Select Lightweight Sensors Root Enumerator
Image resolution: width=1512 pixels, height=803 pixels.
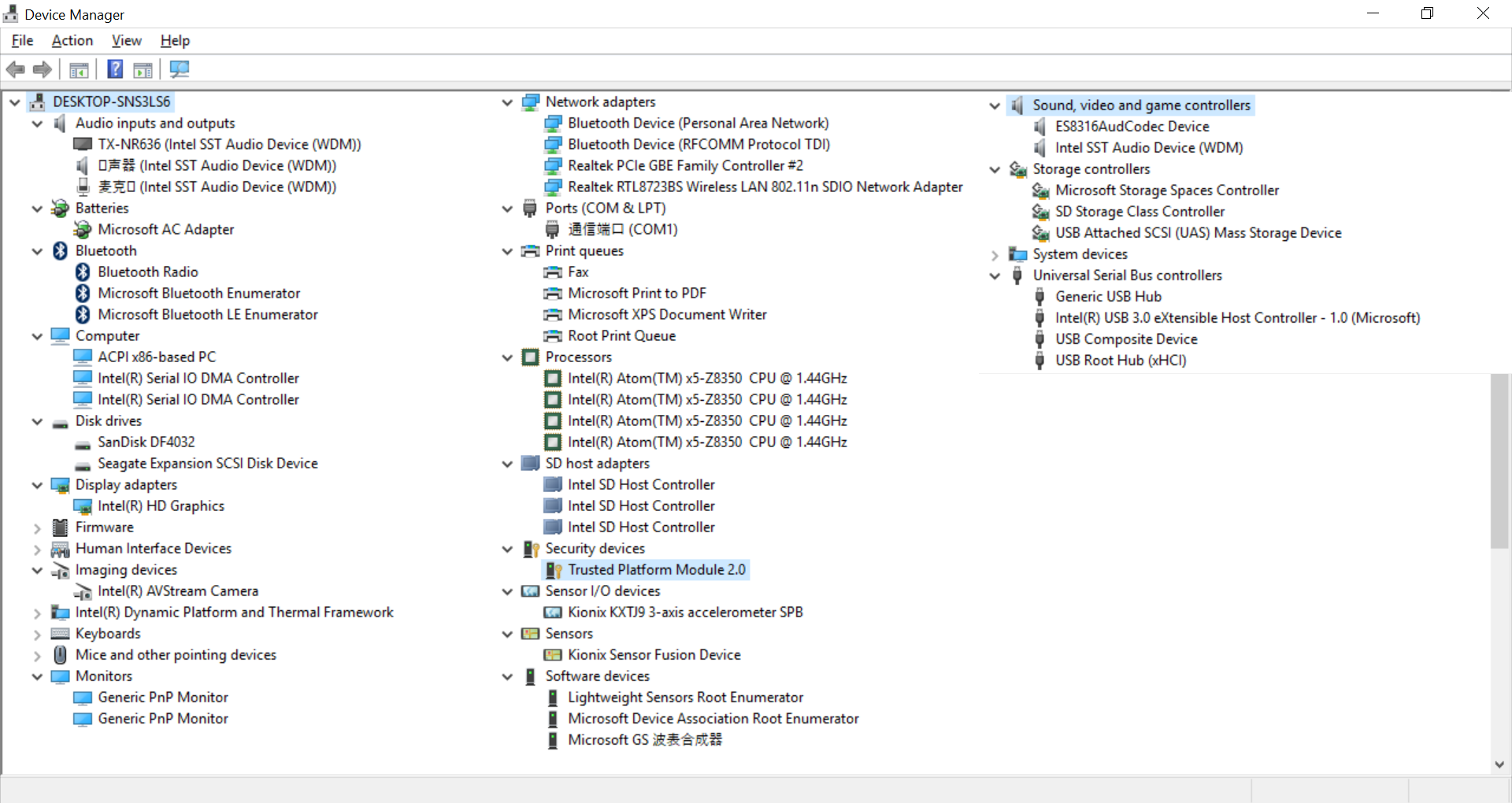(685, 697)
